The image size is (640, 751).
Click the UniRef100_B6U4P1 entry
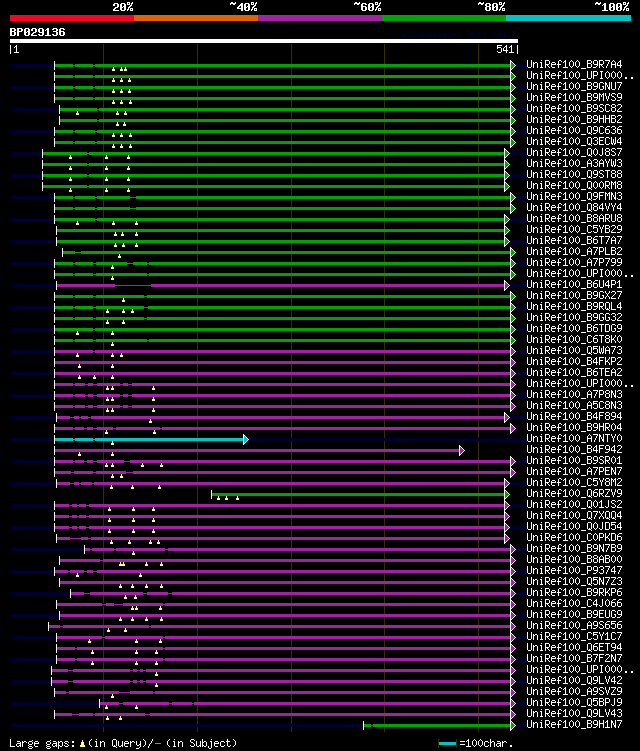pyautogui.click(x=574, y=284)
